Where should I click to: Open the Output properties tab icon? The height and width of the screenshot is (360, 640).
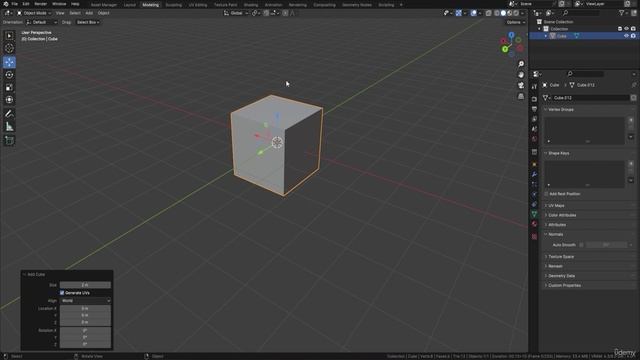click(x=534, y=109)
